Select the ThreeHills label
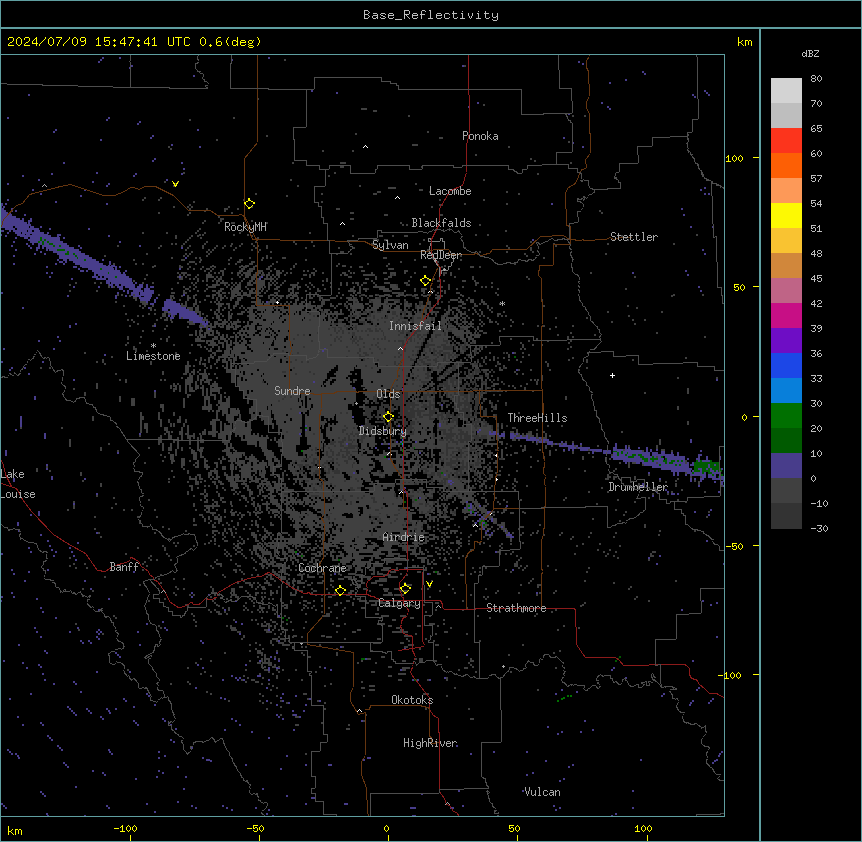The height and width of the screenshot is (842, 862). click(x=537, y=418)
